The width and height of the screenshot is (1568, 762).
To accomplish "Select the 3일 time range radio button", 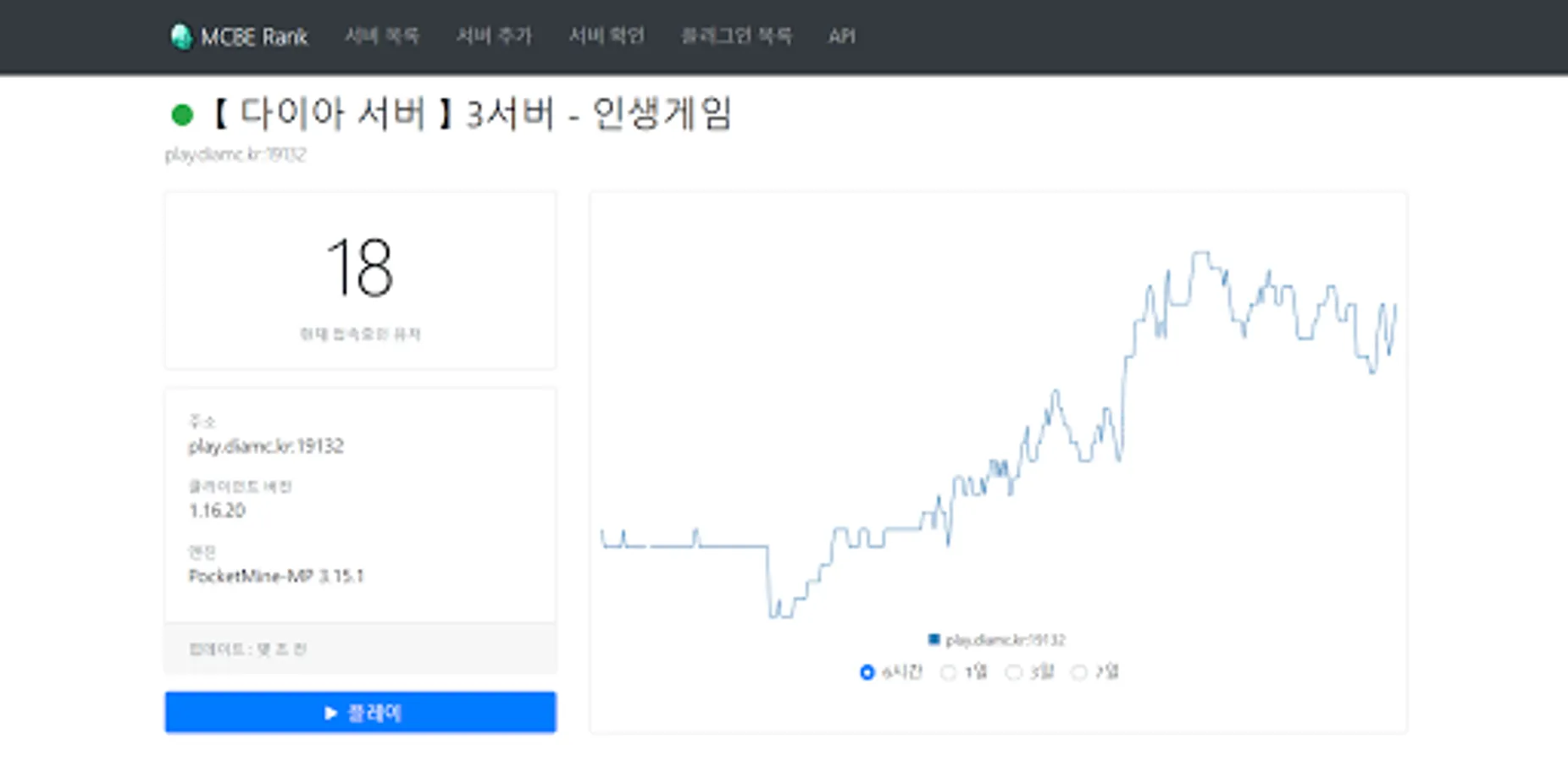I will tap(1013, 671).
